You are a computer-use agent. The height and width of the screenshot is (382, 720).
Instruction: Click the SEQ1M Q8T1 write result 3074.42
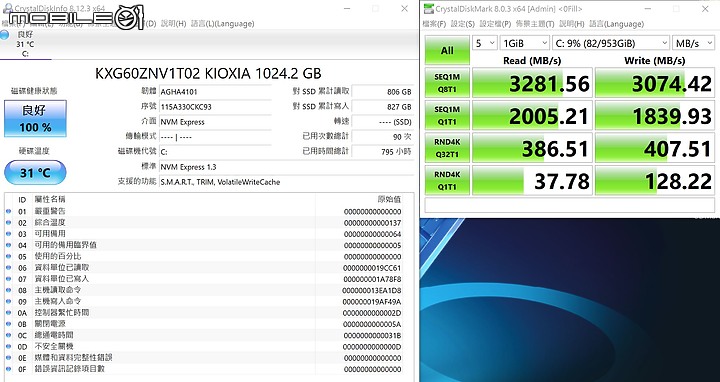tap(655, 83)
